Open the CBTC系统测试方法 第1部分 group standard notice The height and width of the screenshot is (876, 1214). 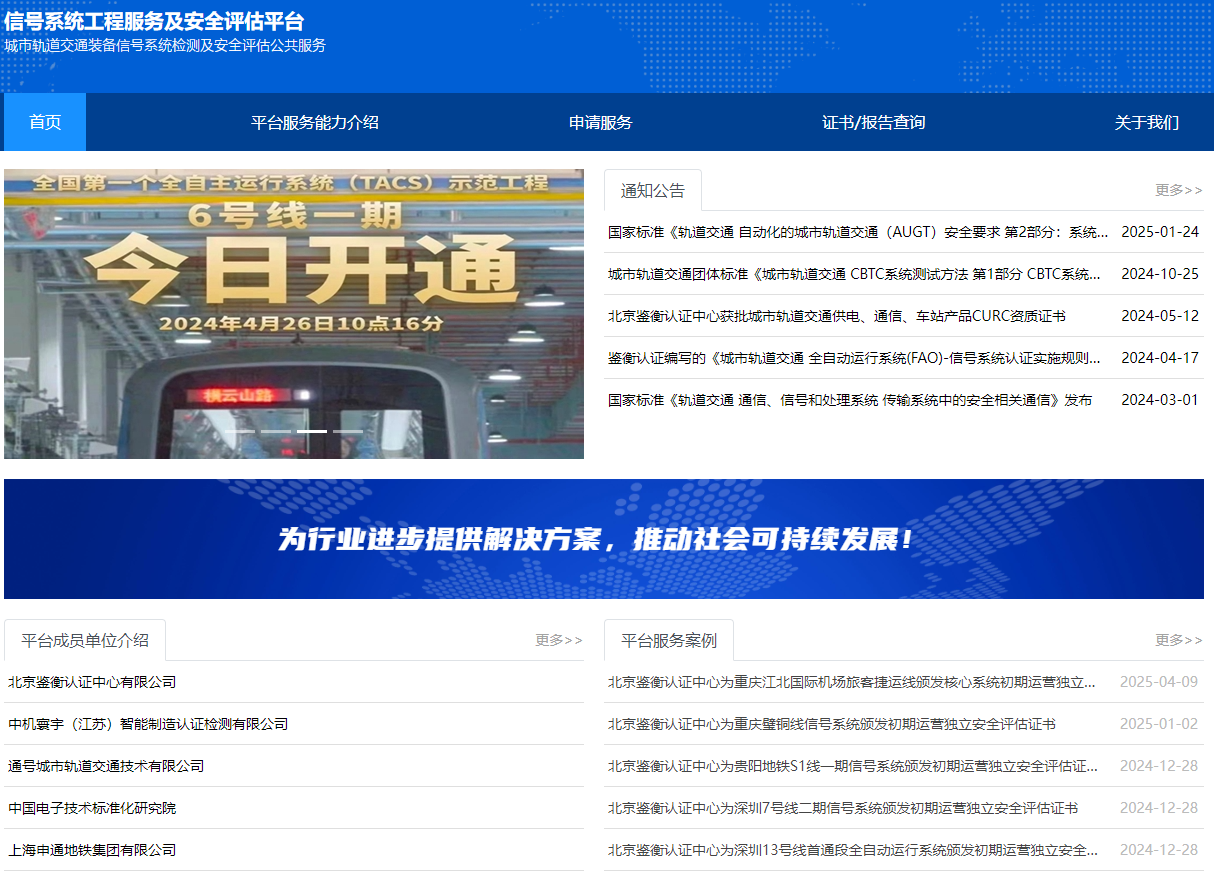854,274
